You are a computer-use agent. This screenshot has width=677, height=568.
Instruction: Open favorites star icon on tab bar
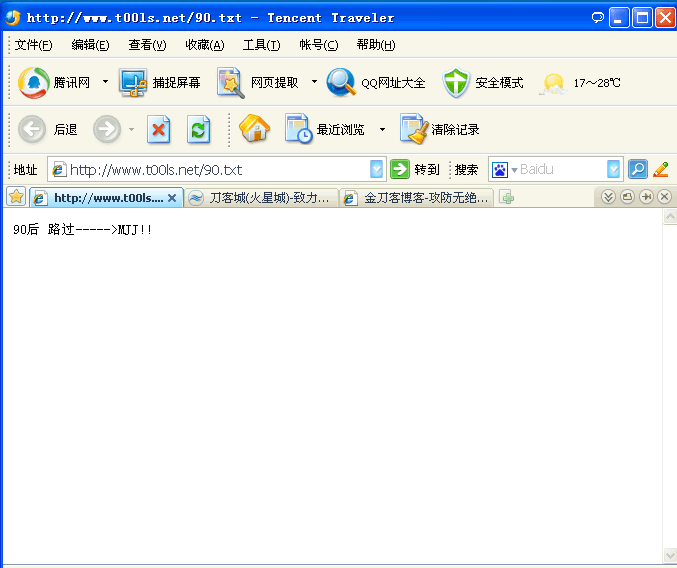tap(16, 197)
